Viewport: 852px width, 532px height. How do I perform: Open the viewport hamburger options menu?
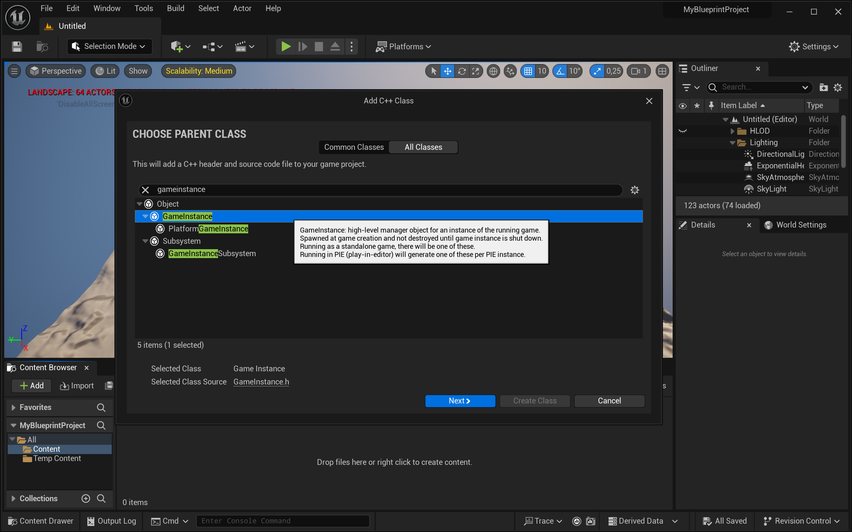point(15,71)
